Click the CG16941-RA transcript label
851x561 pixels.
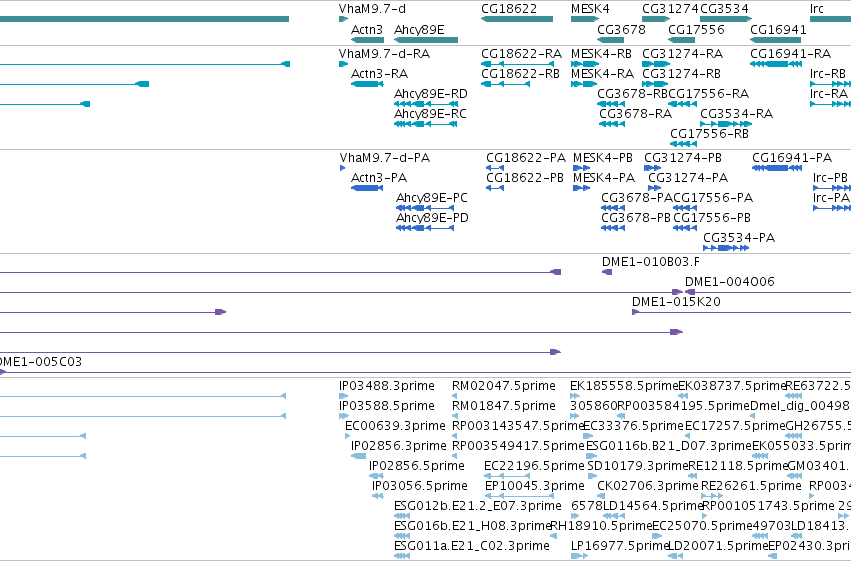tap(791, 54)
